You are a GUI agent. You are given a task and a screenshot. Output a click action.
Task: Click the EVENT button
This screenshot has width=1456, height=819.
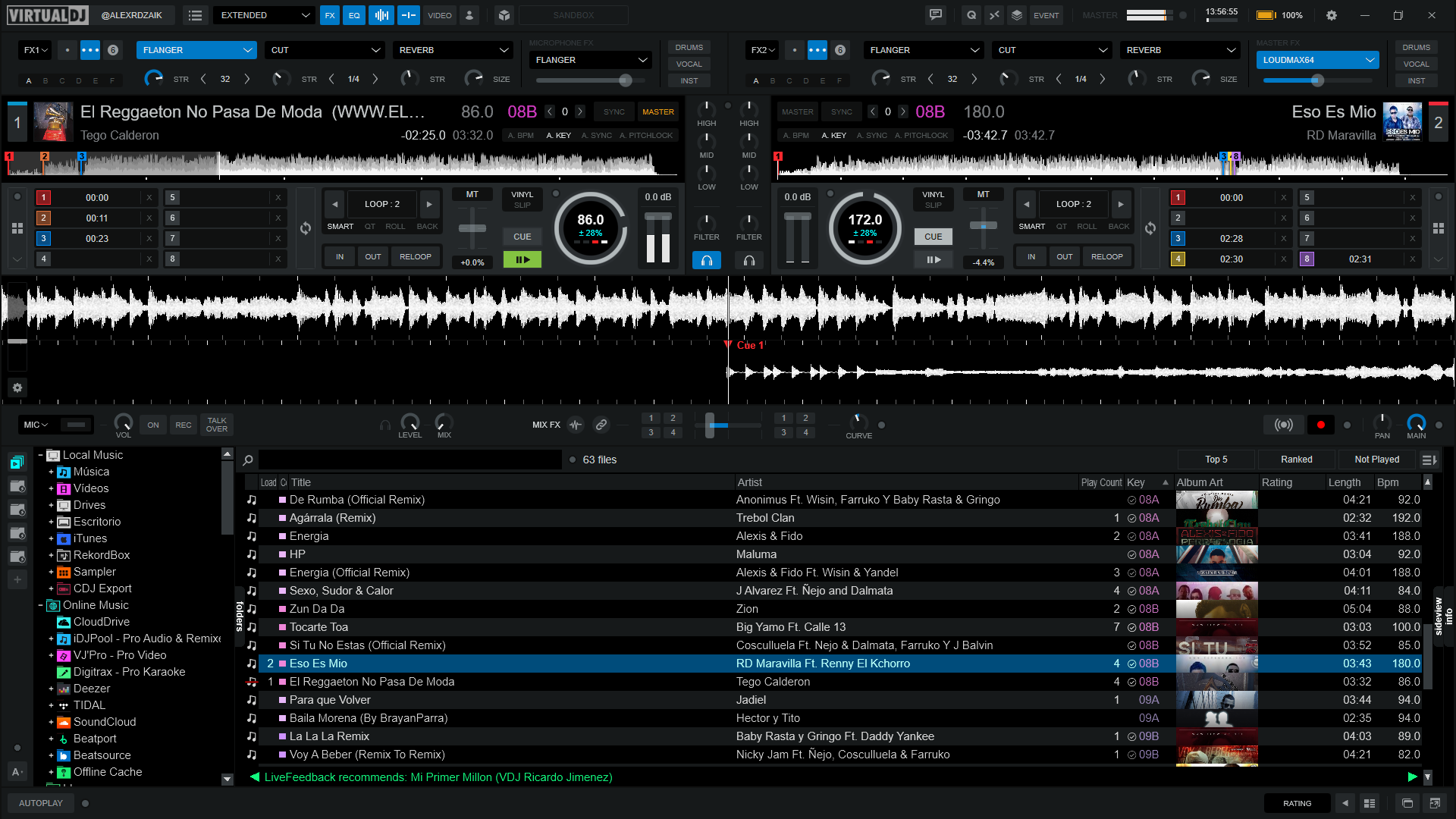(x=1046, y=15)
